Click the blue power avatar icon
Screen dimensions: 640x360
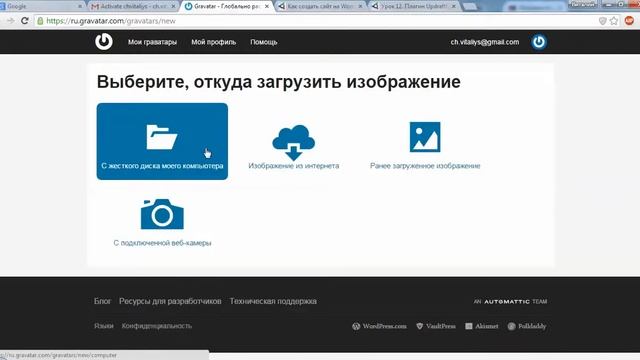(x=539, y=42)
